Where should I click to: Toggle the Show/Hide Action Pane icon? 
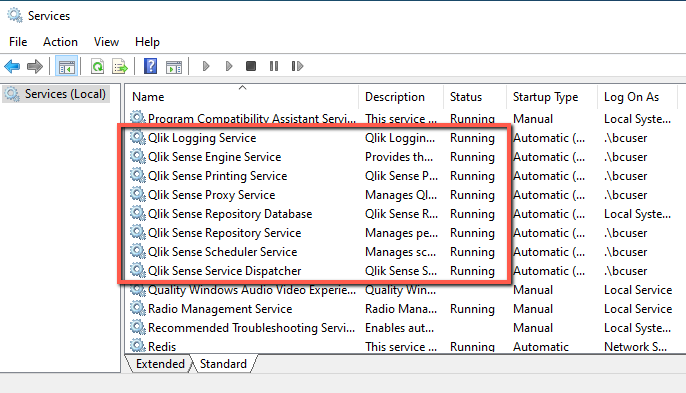pos(174,67)
